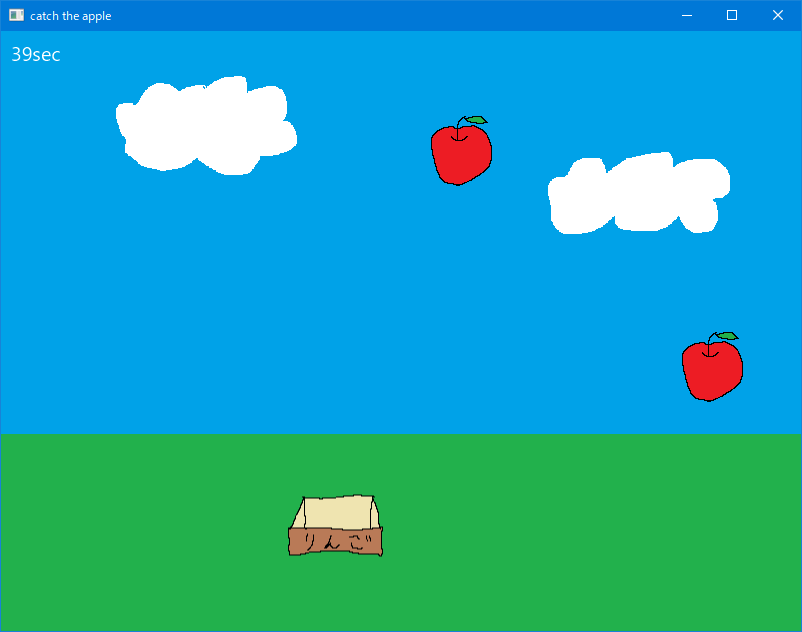
Task: Click the green grass left of the crate
Action: pyautogui.click(x=150, y=530)
